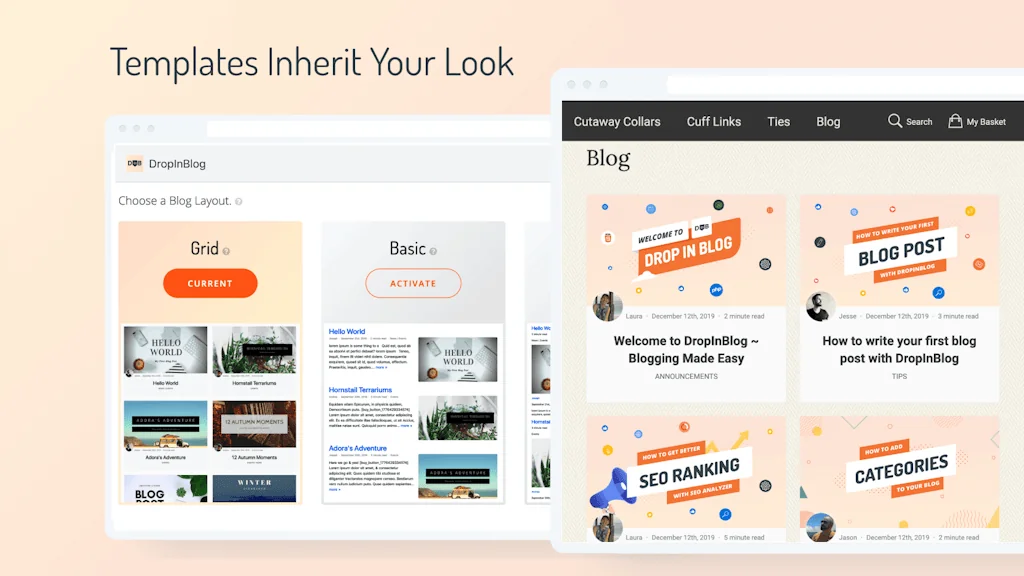Select the TIPS category tag
Image resolution: width=1024 pixels, height=576 pixels.
tap(898, 378)
